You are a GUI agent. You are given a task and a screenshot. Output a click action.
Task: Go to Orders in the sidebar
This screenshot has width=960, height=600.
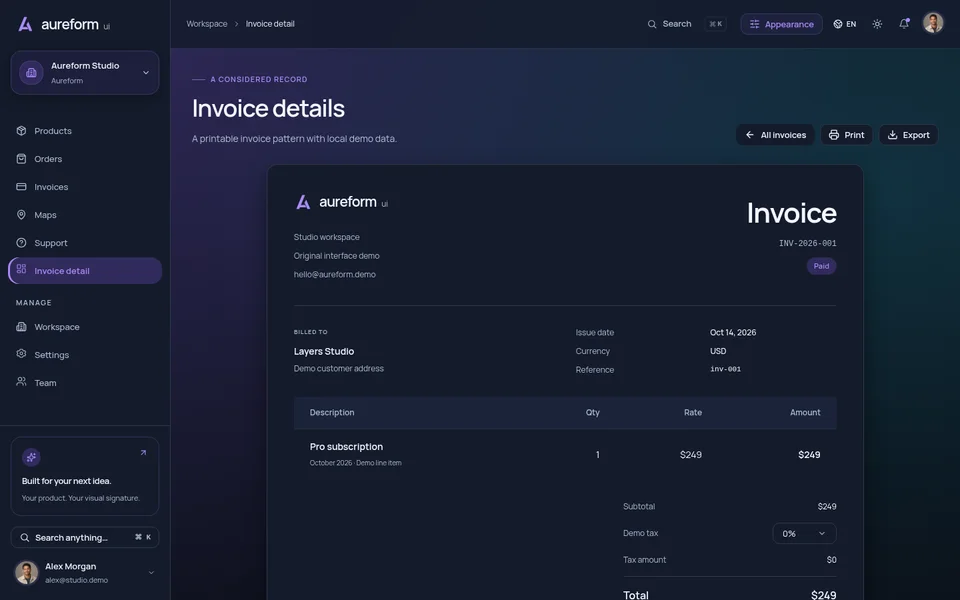click(x=85, y=159)
